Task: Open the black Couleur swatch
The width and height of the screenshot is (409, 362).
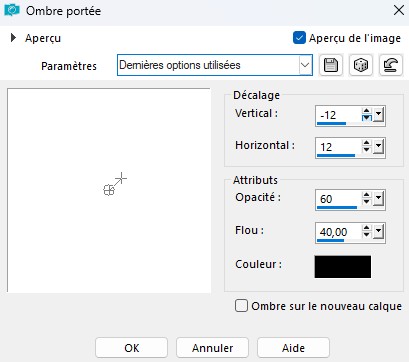Action: (x=343, y=267)
